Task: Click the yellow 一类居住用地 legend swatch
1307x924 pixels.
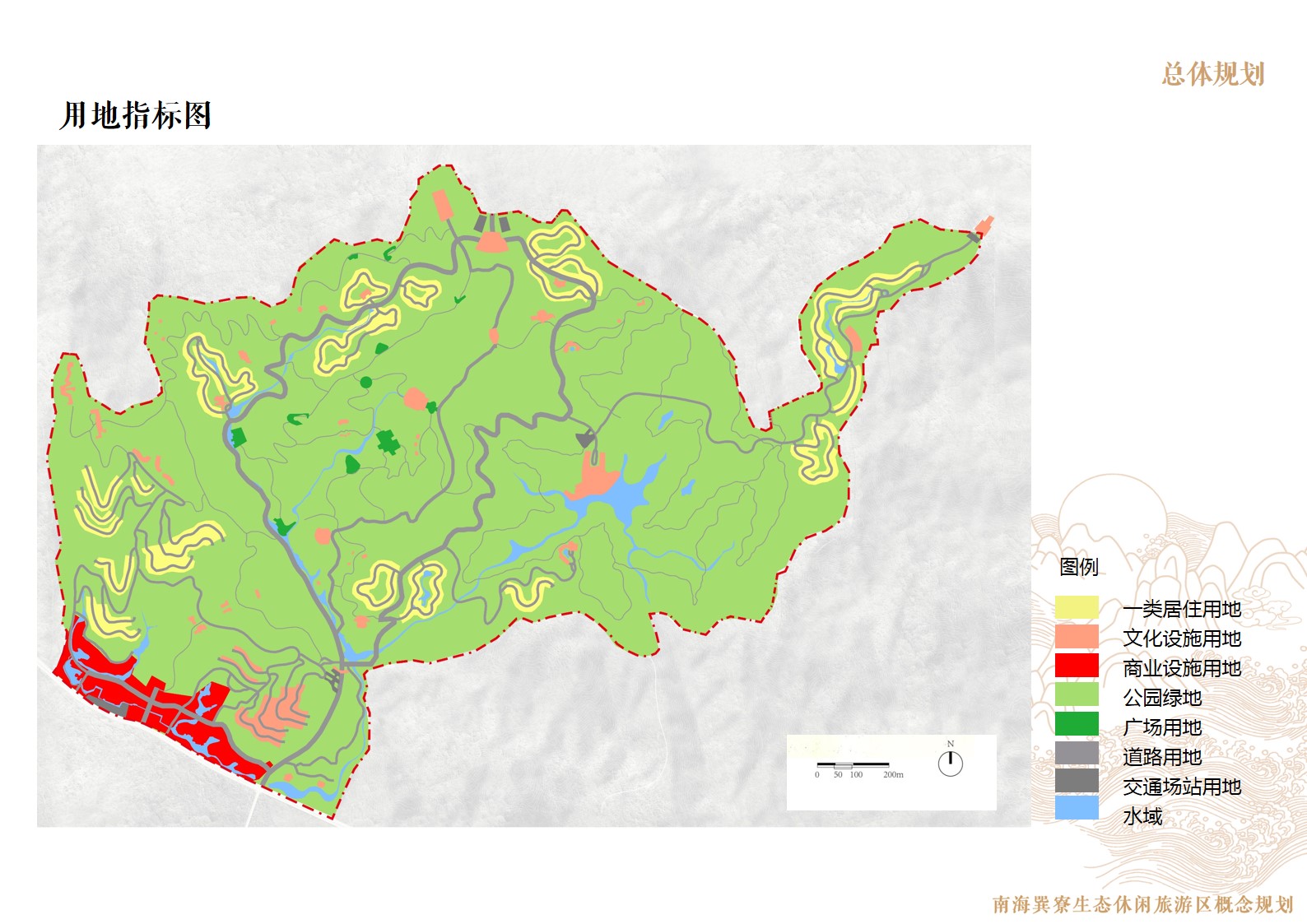Action: coord(1077,608)
